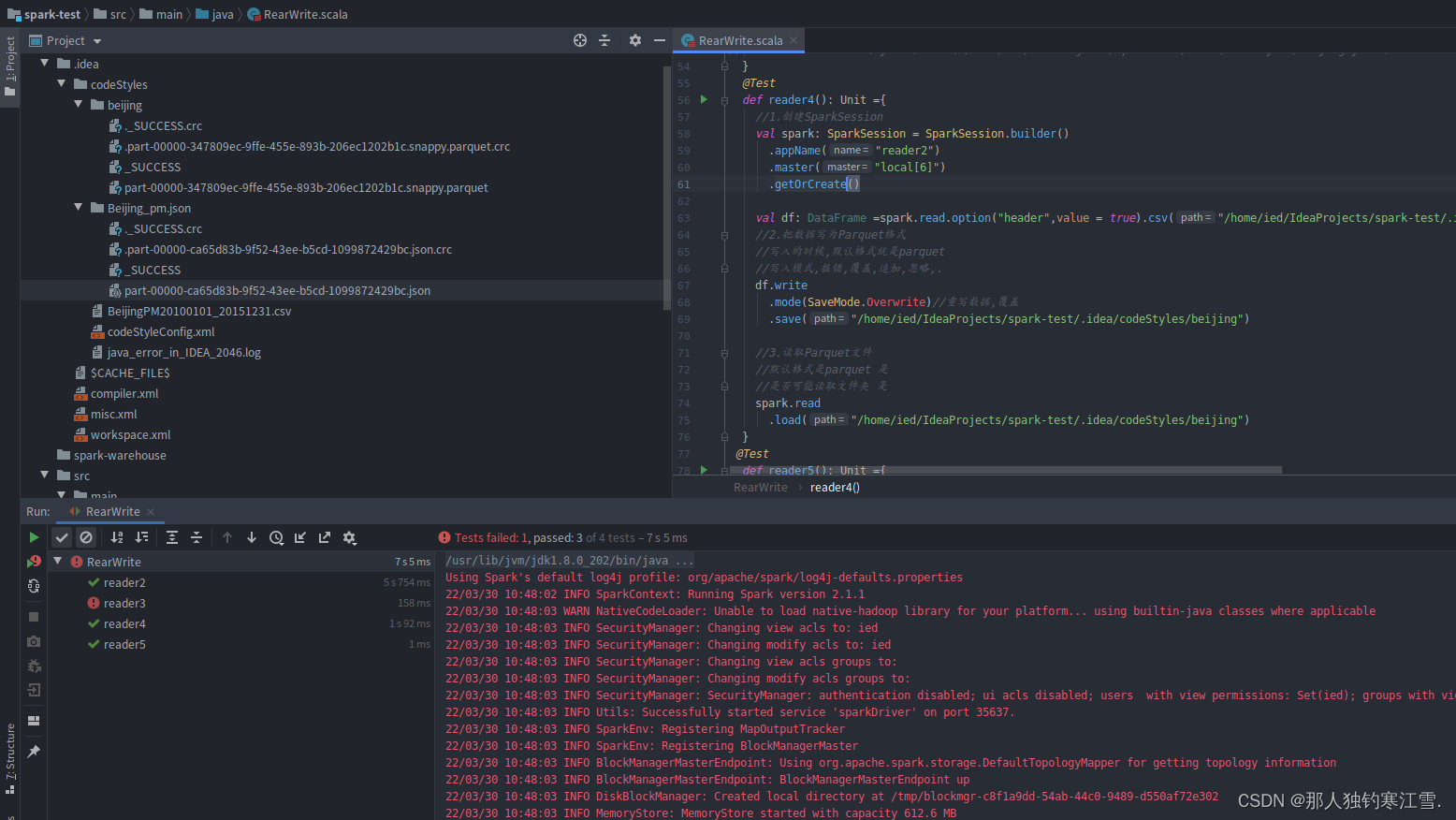The width and height of the screenshot is (1456, 820).
Task: Hide the Project panel
Action: (660, 40)
